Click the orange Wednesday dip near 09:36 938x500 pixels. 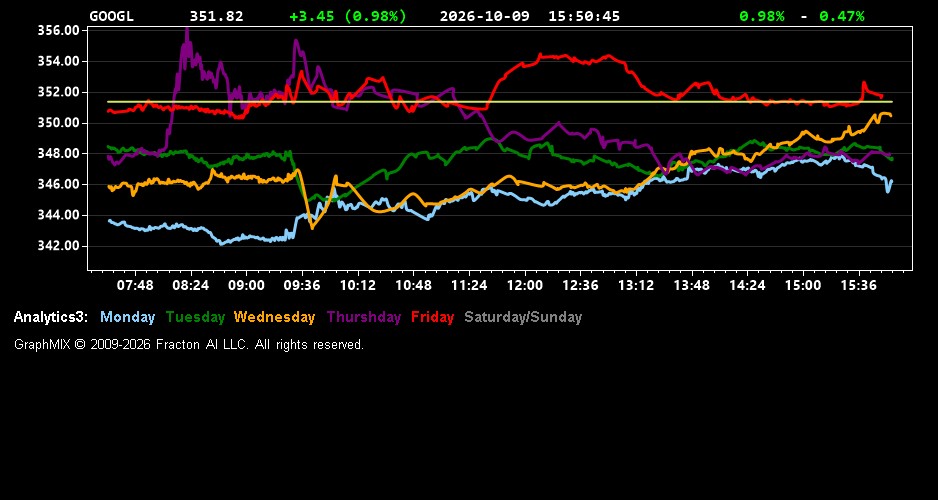pyautogui.click(x=312, y=227)
